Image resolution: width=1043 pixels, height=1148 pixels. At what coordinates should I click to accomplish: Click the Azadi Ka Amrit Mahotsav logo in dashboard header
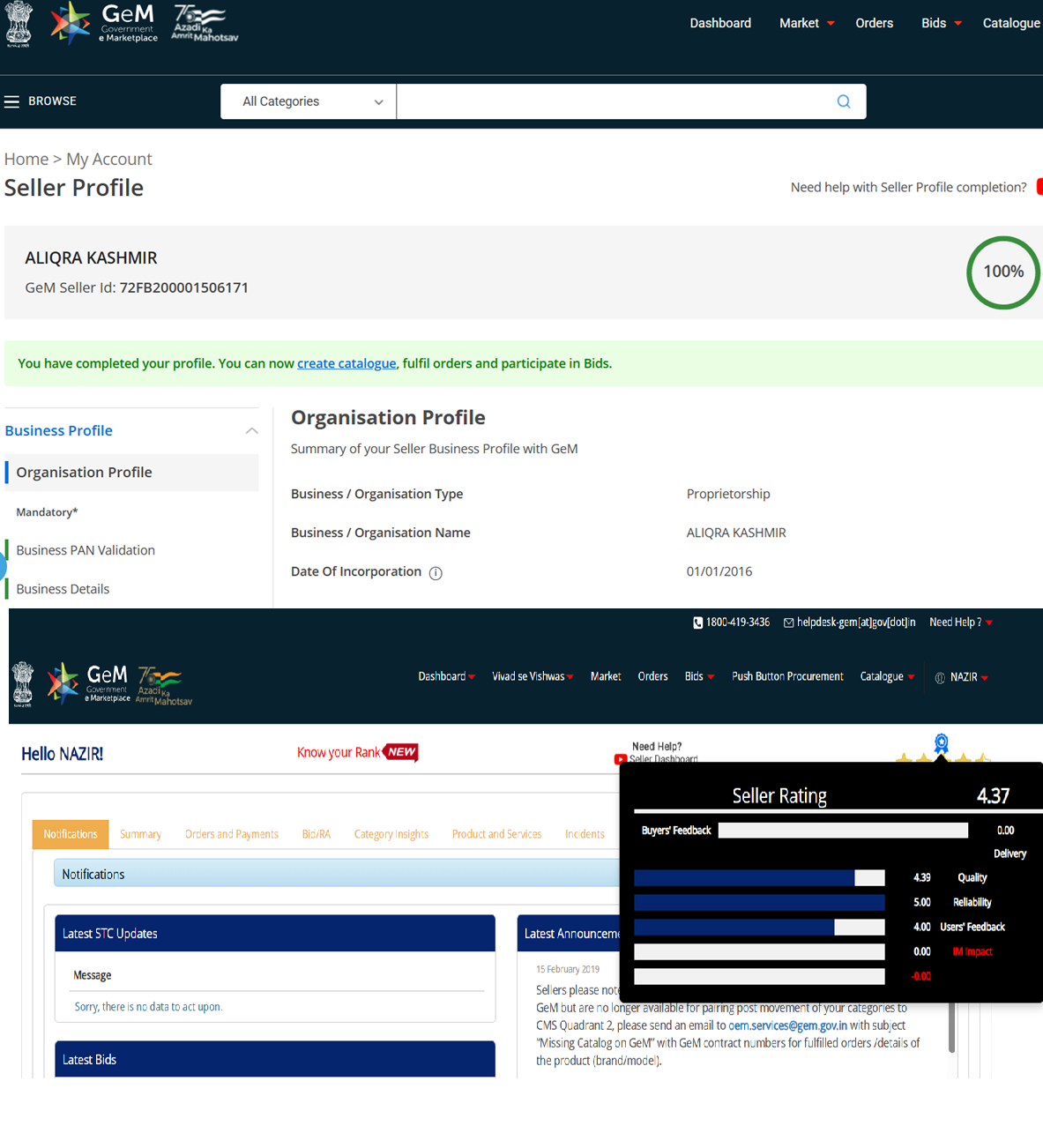(164, 687)
